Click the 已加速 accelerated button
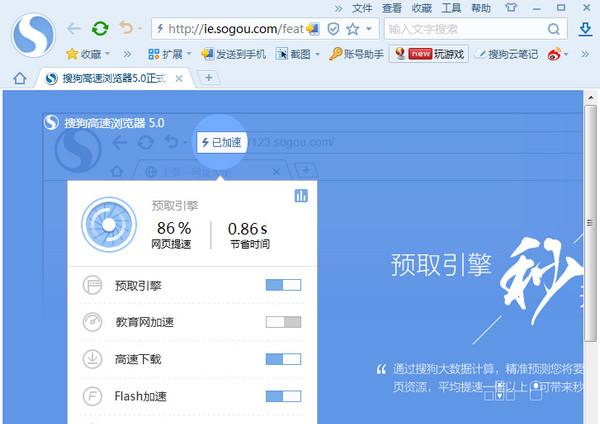Screen dimensions: 600x424 [222, 142]
